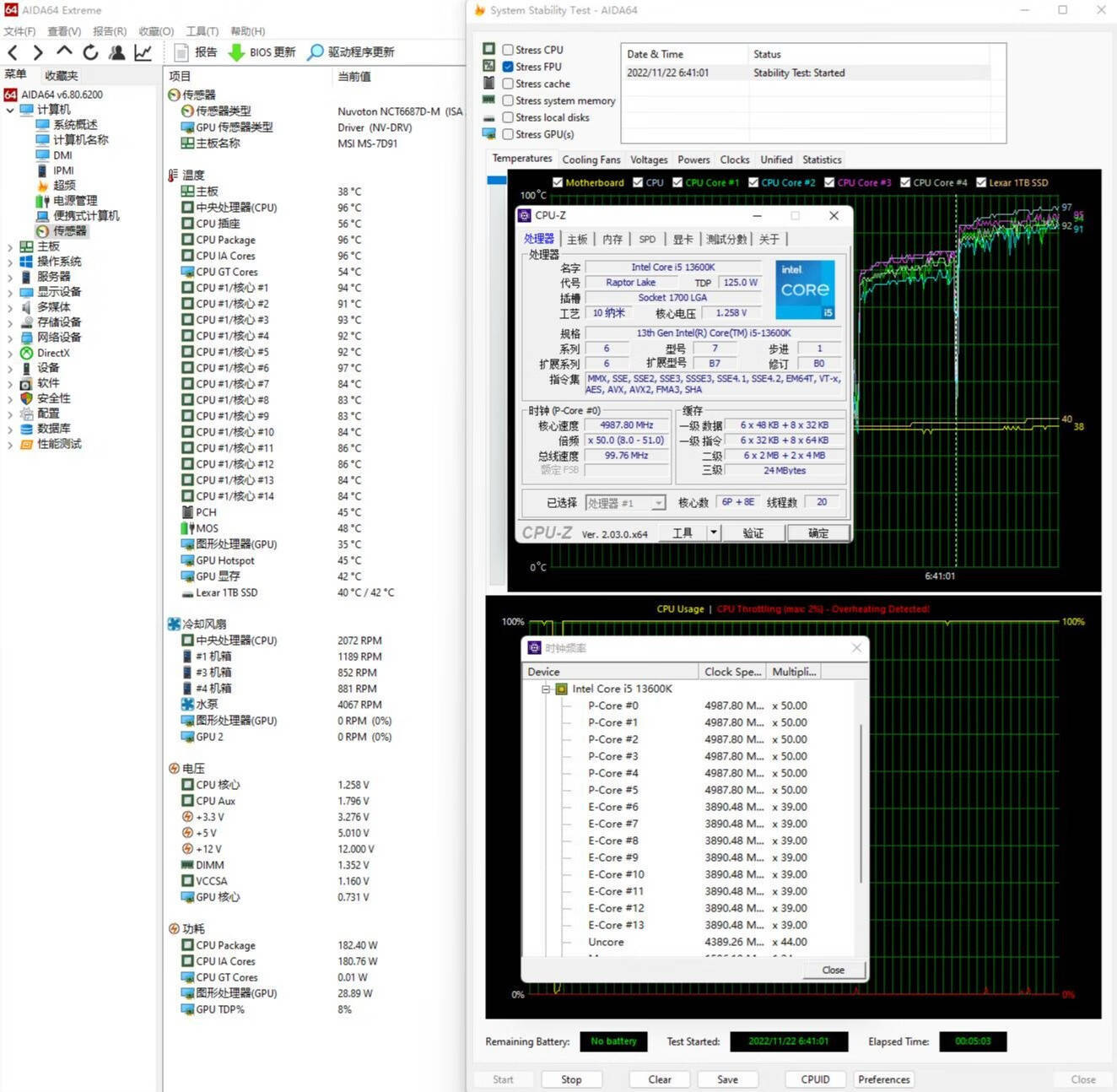
Task: Click the DirectX icon in tree
Action: click(x=26, y=353)
